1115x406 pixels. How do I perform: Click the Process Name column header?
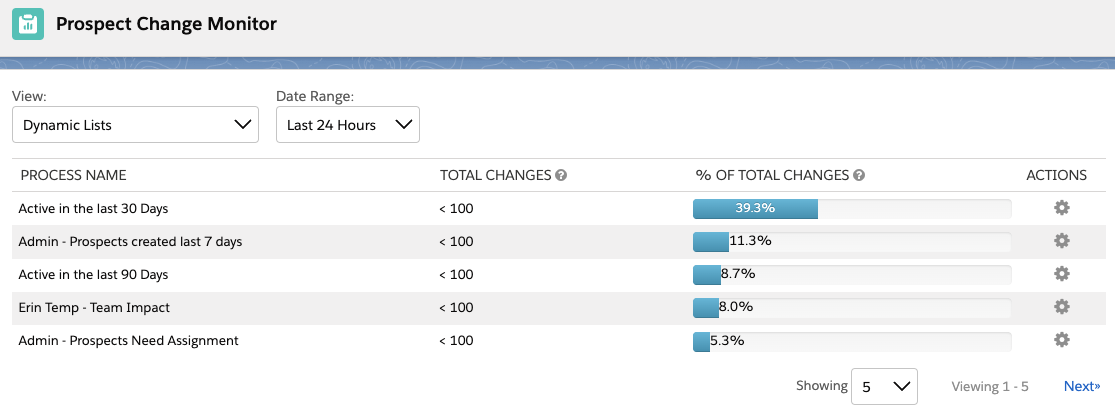click(x=73, y=175)
